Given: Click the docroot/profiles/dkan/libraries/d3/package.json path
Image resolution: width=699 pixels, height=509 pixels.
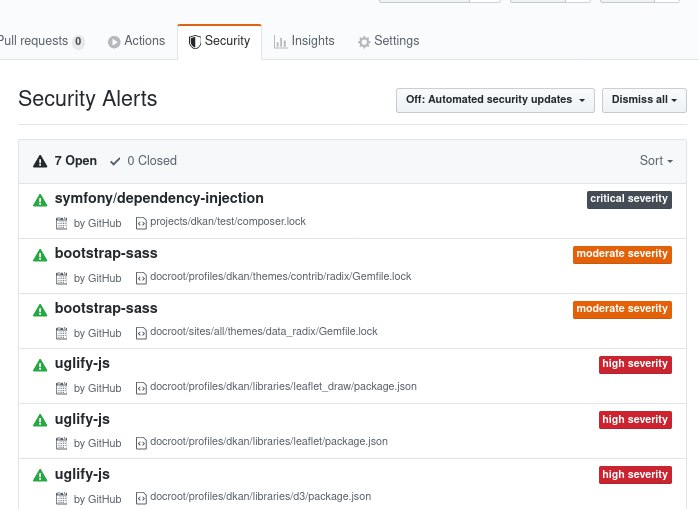Looking at the screenshot, I should coord(261,497).
